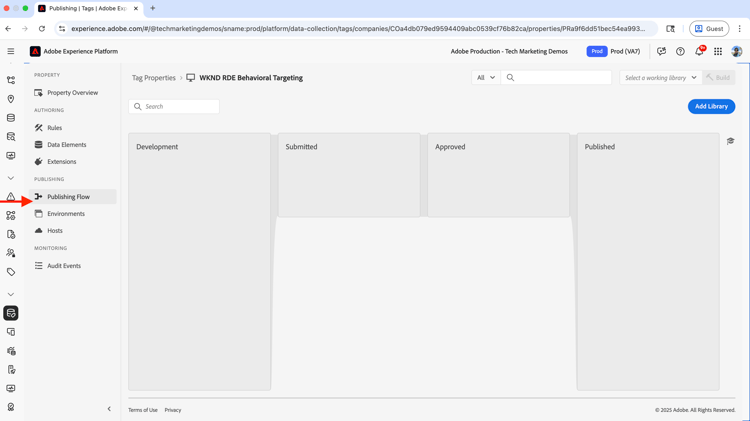The image size is (750, 421).
Task: View site information icon in the address bar
Action: tap(62, 29)
